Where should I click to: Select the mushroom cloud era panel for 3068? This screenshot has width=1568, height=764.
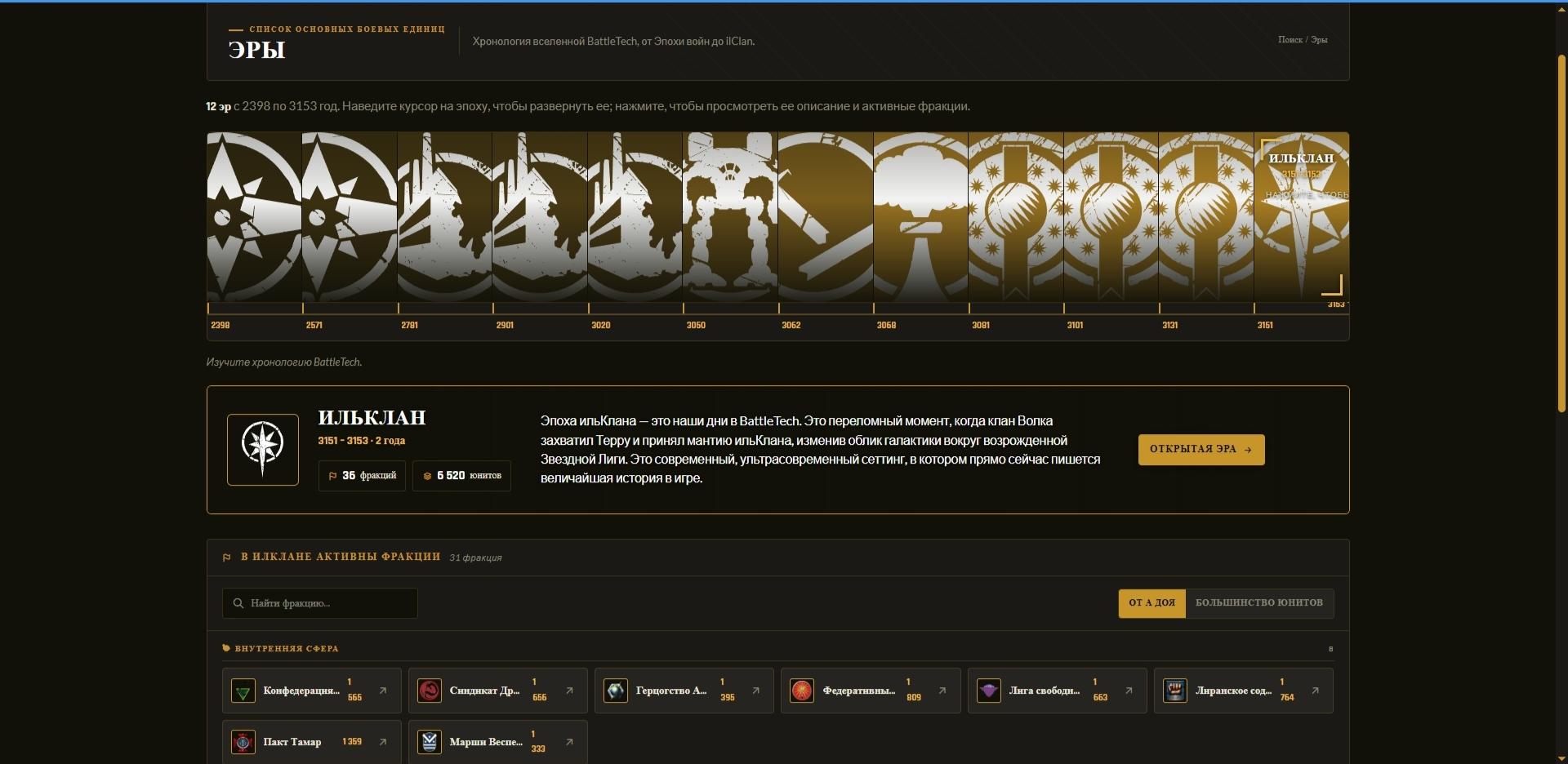click(x=920, y=218)
